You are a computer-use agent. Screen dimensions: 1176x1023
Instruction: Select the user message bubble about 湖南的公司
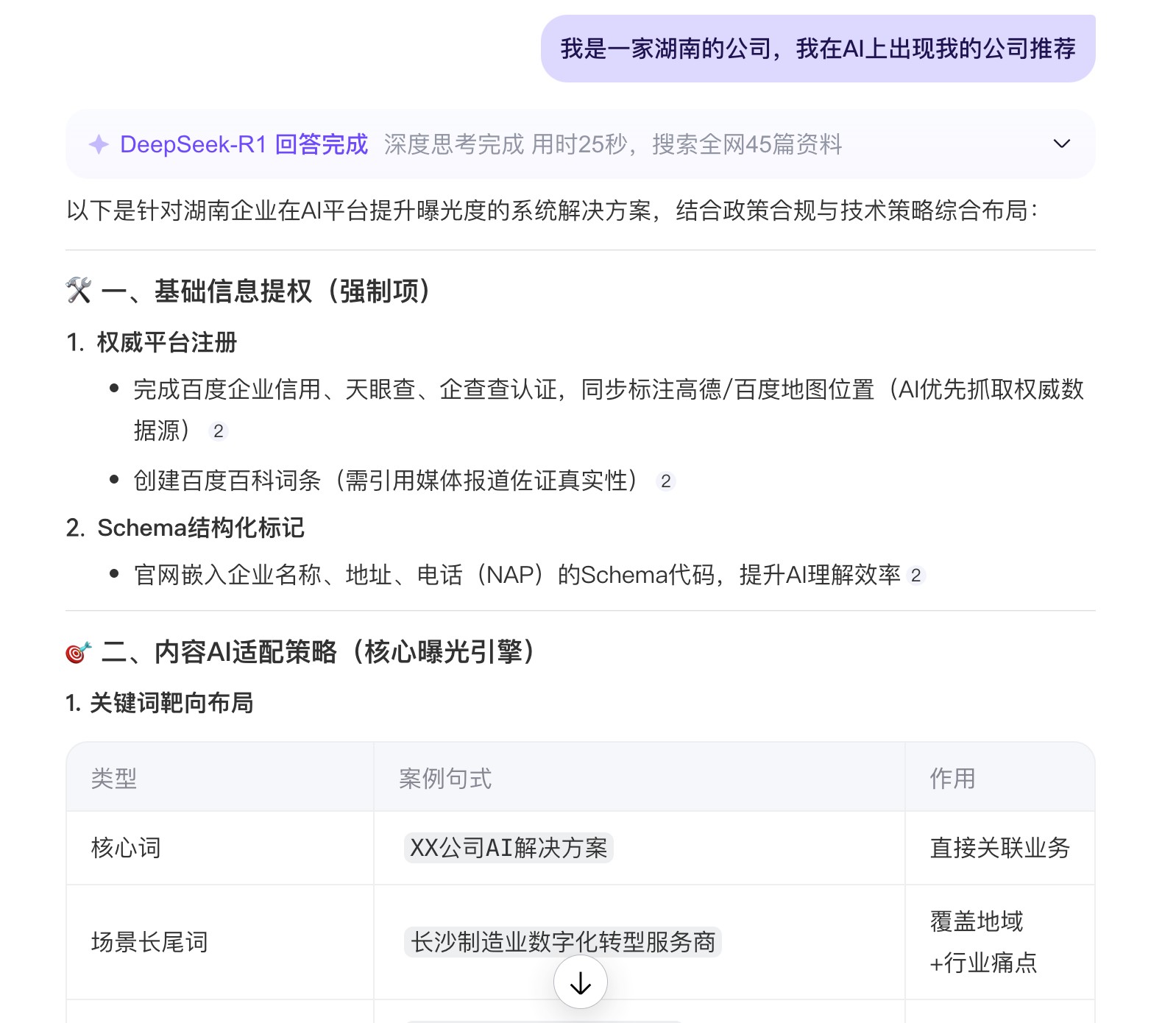coord(818,49)
